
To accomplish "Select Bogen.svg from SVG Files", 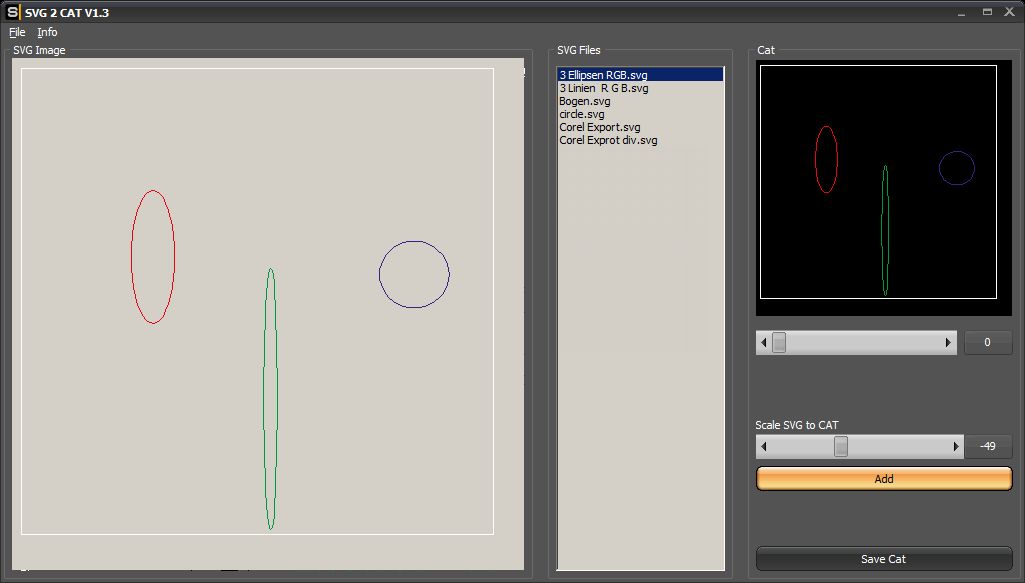I will tap(585, 101).
